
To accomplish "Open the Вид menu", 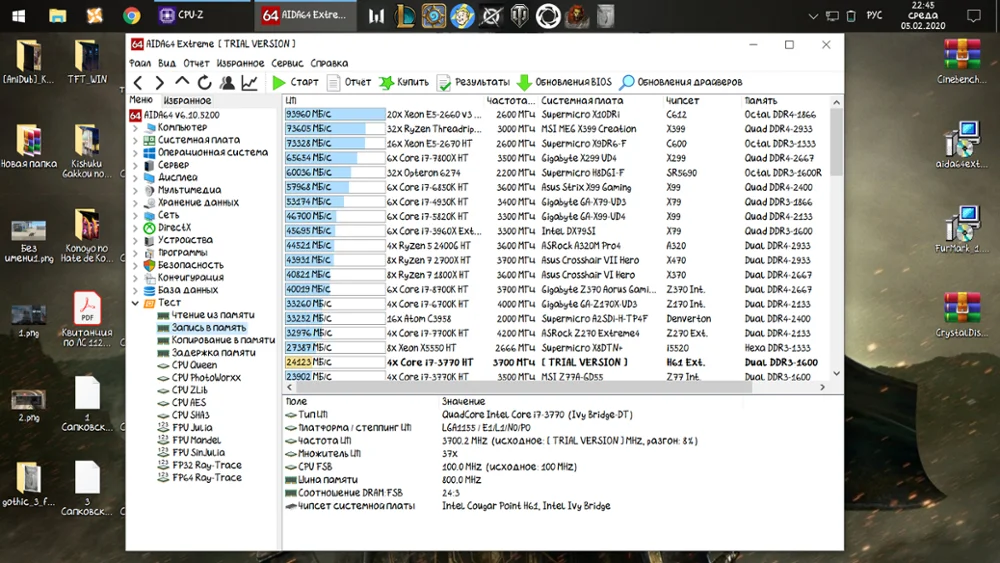I will click(x=166, y=63).
